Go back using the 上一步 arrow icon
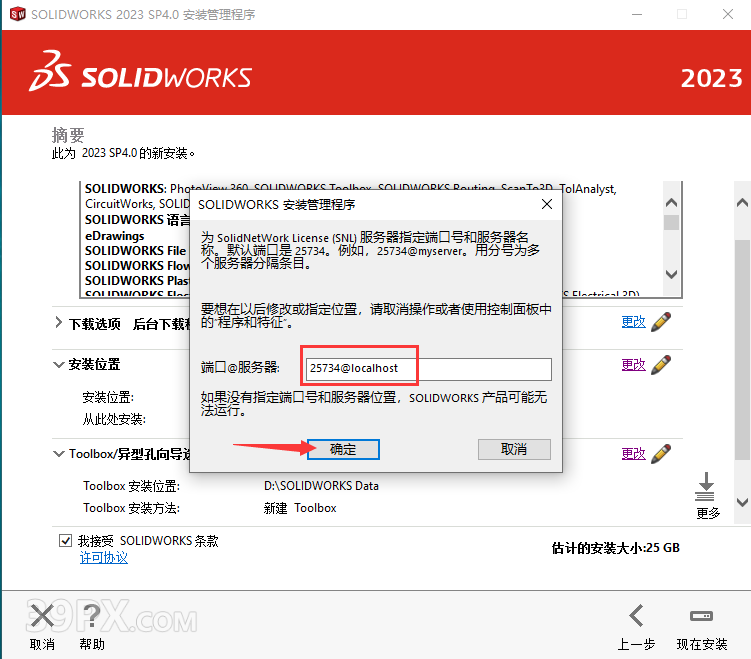This screenshot has width=751, height=659. (x=636, y=616)
